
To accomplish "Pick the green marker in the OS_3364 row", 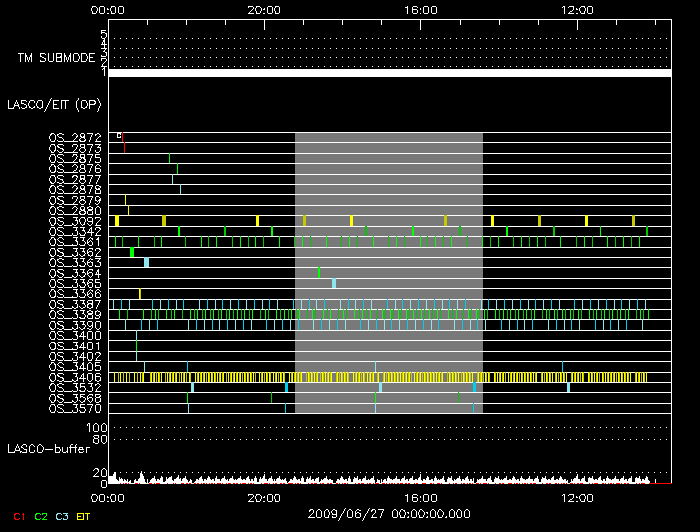I will coord(319,273).
